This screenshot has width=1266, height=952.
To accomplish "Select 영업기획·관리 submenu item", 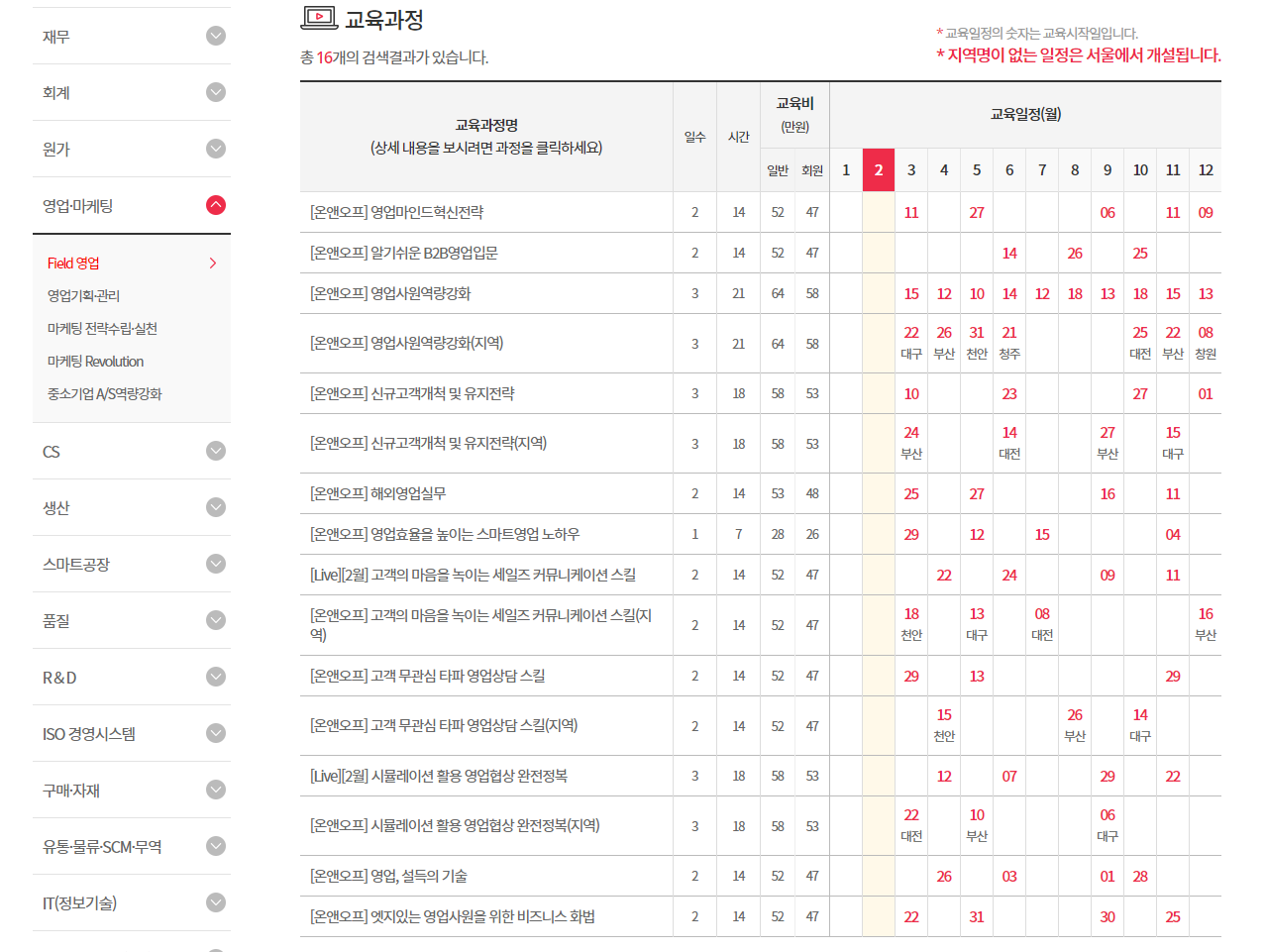I will pyautogui.click(x=83, y=295).
